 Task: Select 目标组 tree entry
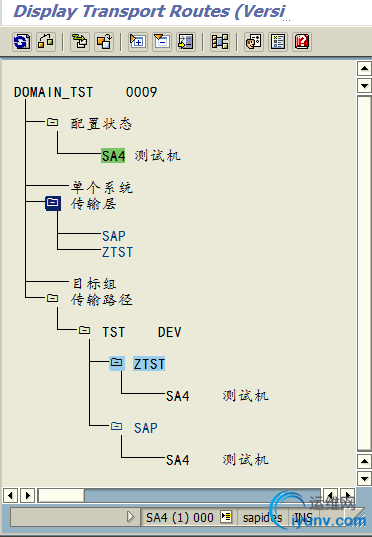coord(94,284)
